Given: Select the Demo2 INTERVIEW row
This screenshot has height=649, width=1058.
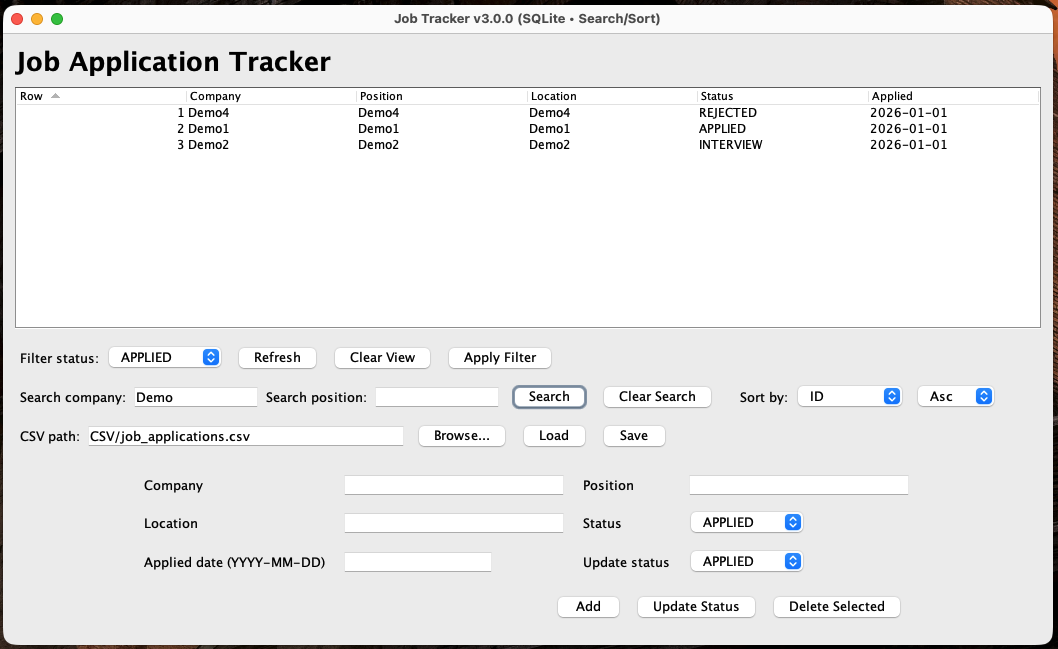Looking at the screenshot, I should [400, 145].
